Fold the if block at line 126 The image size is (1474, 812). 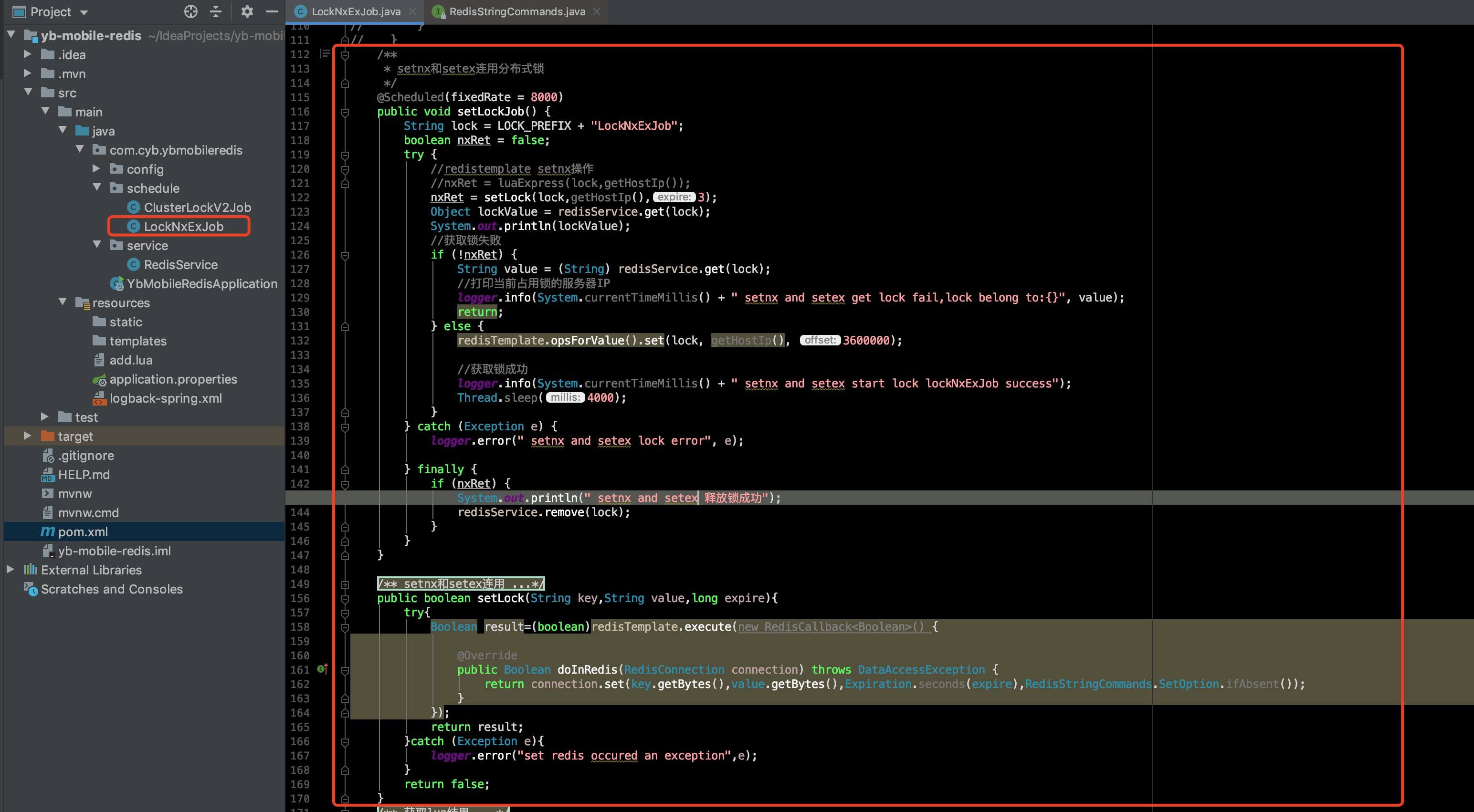[x=345, y=255]
